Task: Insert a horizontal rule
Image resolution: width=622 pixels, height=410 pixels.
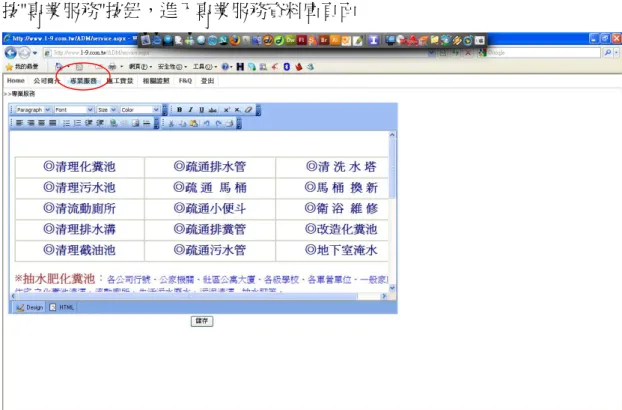Action: (x=146, y=123)
